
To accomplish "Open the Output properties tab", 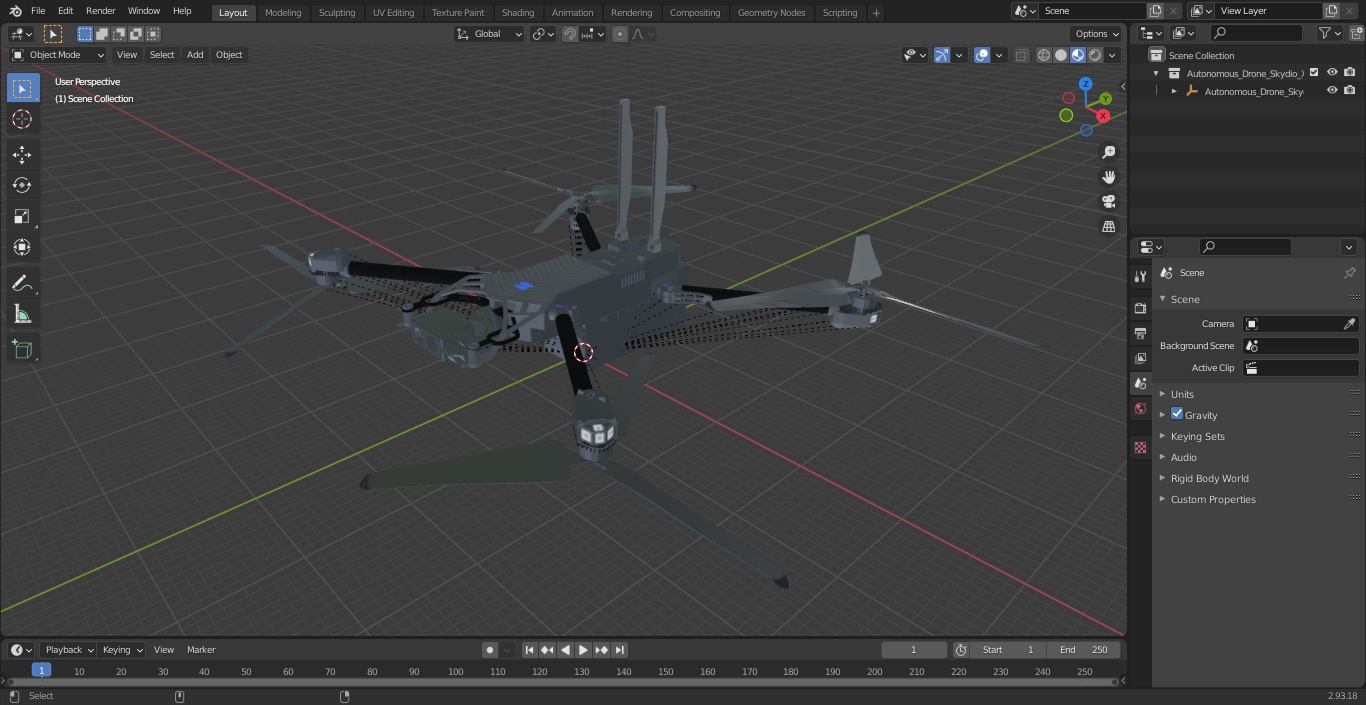I will click(1140, 333).
